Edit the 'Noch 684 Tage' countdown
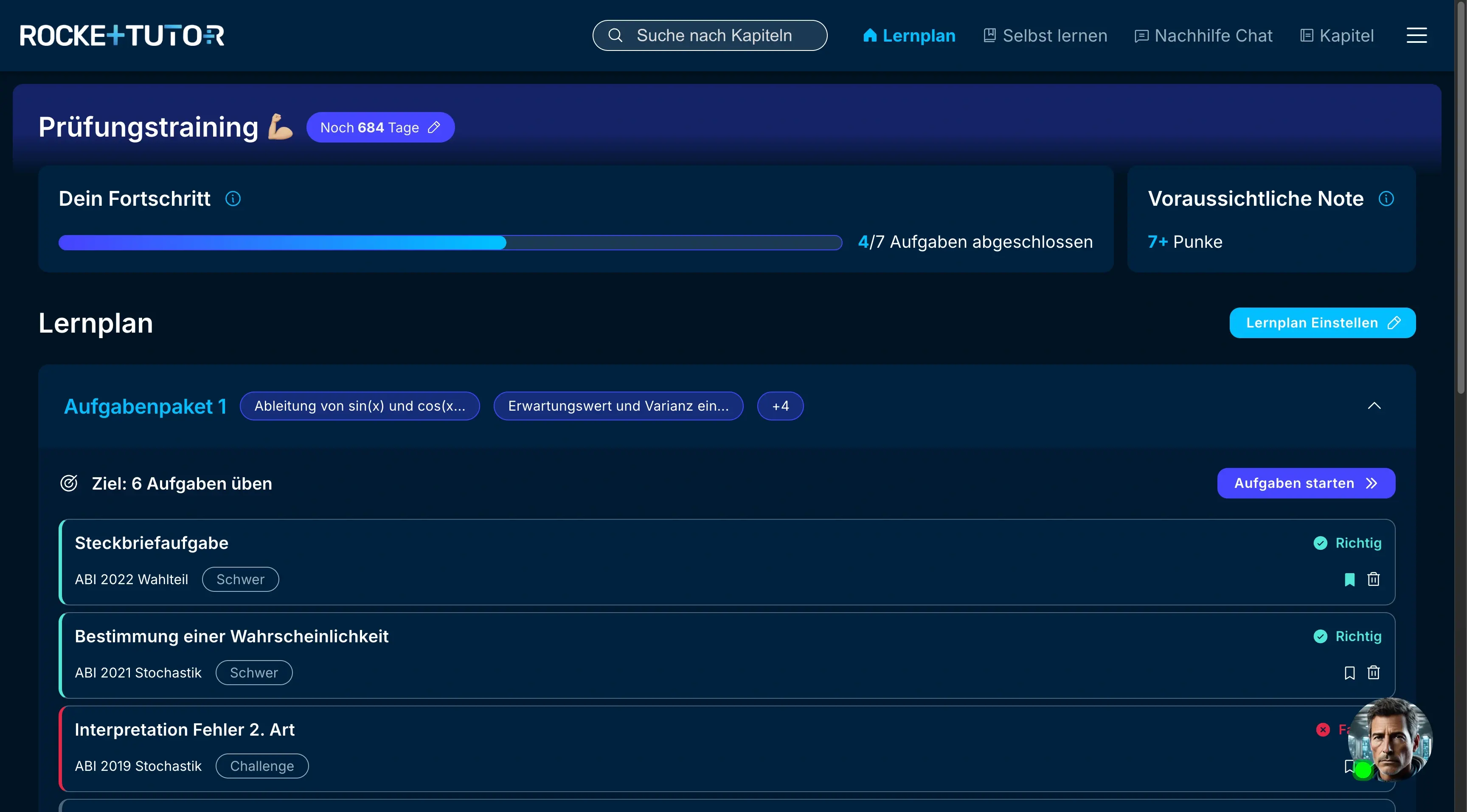 click(380, 127)
